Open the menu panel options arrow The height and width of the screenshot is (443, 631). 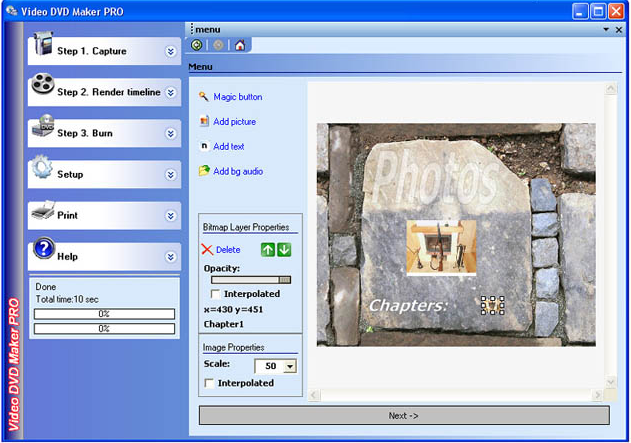(606, 29)
